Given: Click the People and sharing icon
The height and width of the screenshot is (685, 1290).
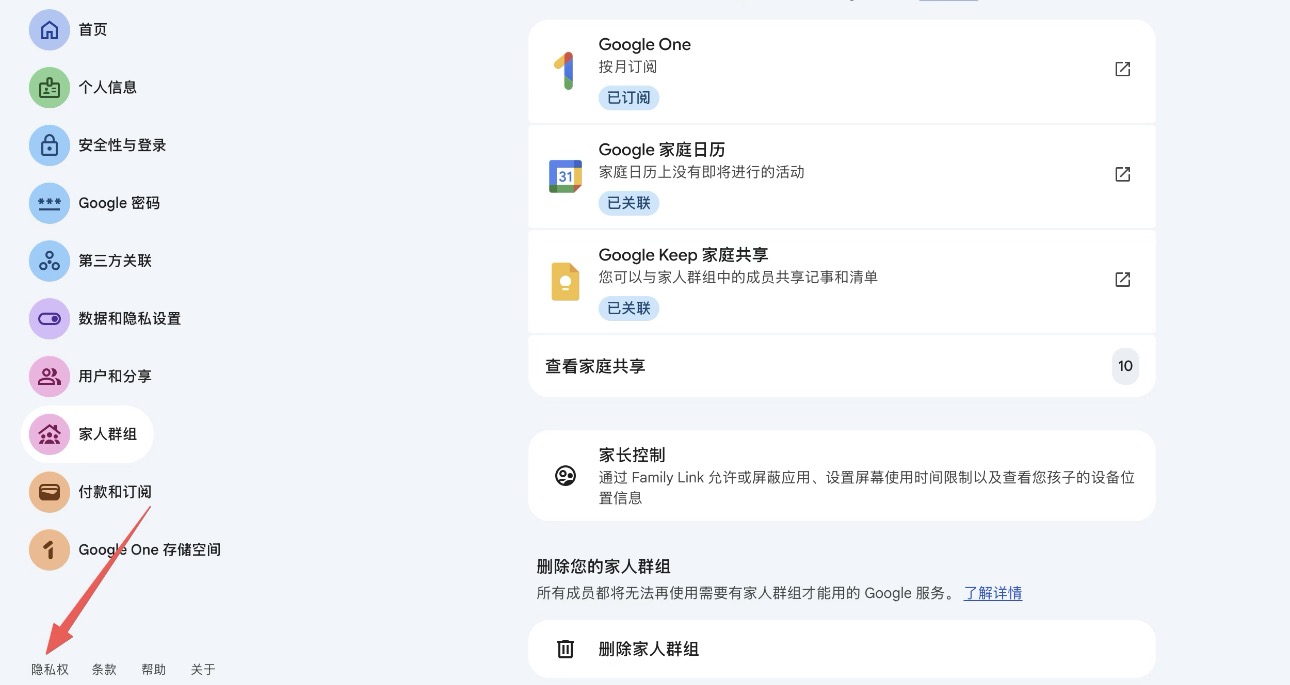Looking at the screenshot, I should coord(49,377).
